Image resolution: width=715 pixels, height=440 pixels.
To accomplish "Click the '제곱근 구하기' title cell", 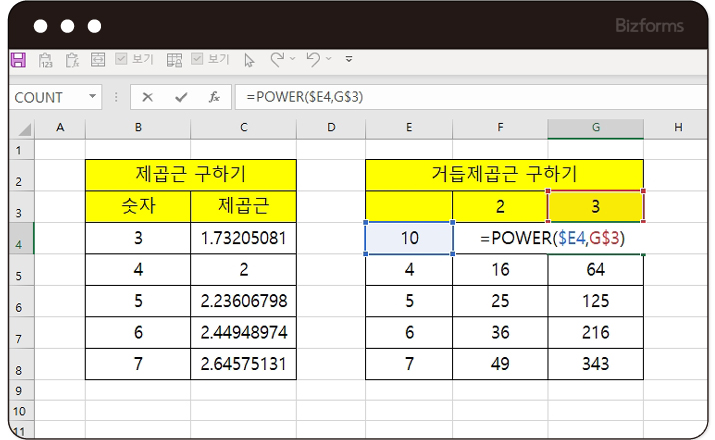I will pyautogui.click(x=191, y=175).
